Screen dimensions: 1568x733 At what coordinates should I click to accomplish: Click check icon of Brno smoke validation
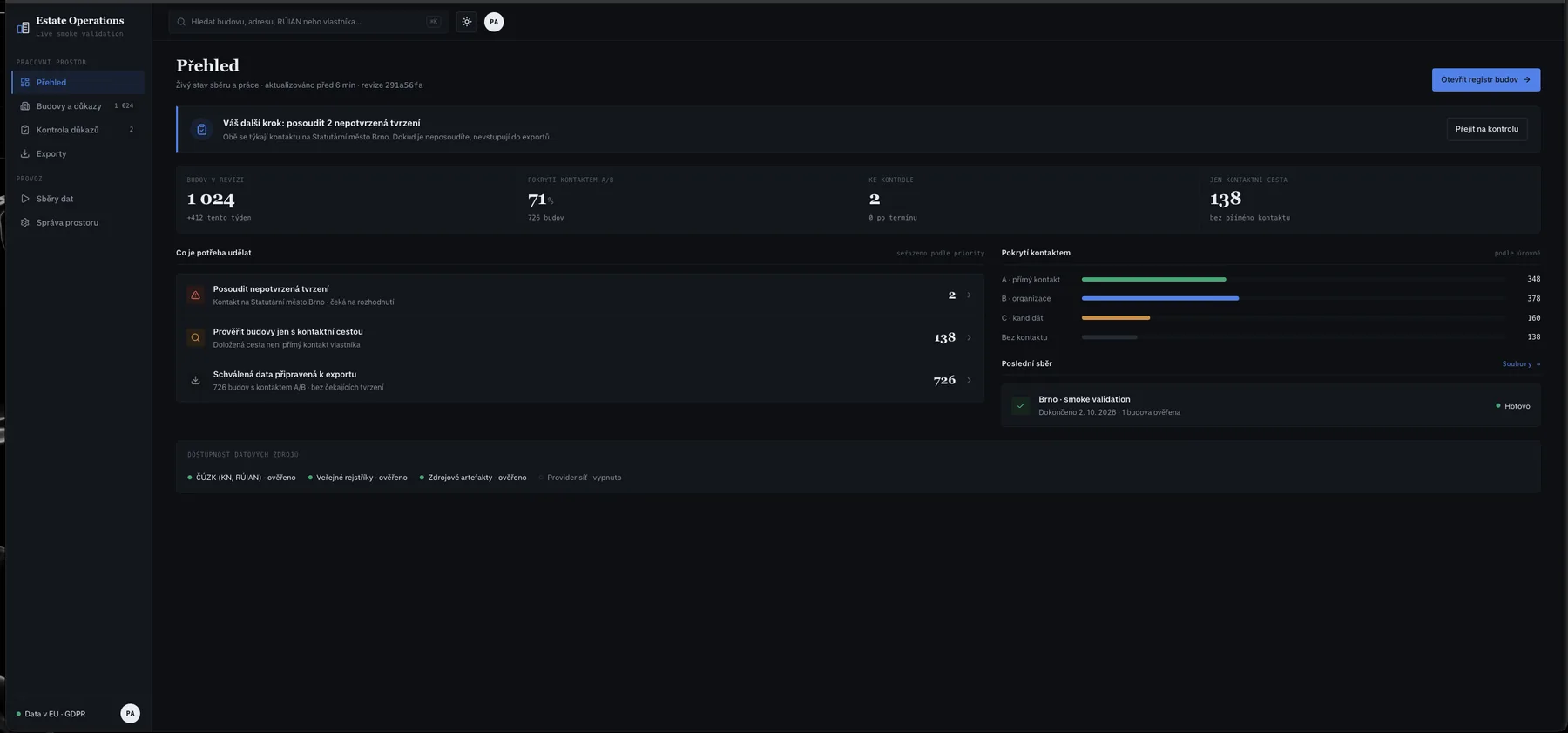click(x=1021, y=405)
